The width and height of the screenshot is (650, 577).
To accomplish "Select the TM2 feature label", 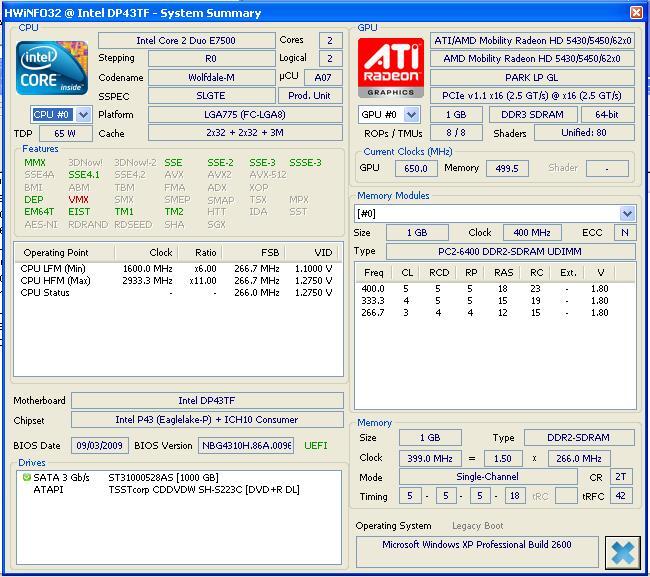I will pyautogui.click(x=174, y=212).
